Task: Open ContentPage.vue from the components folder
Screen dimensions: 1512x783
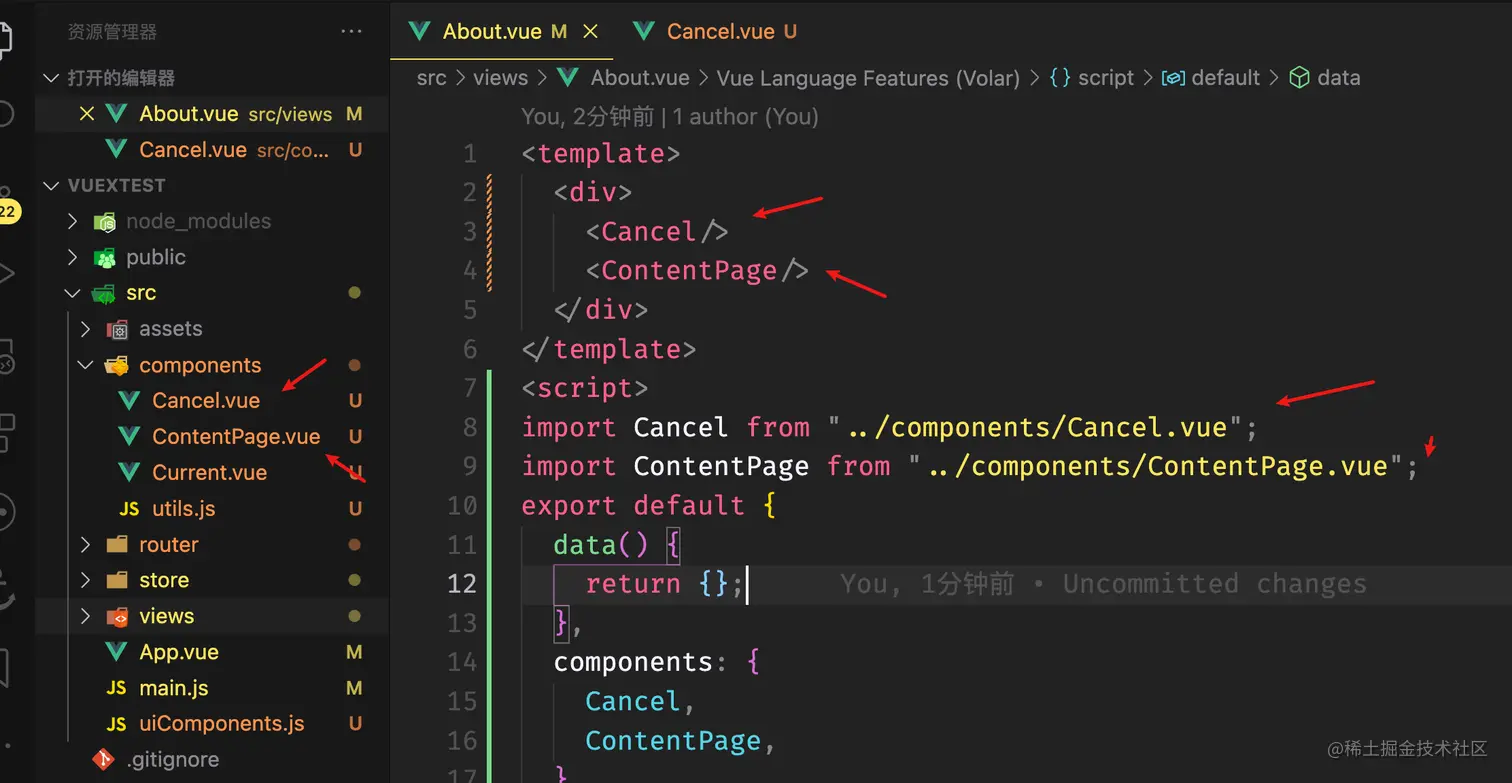Action: [x=235, y=437]
